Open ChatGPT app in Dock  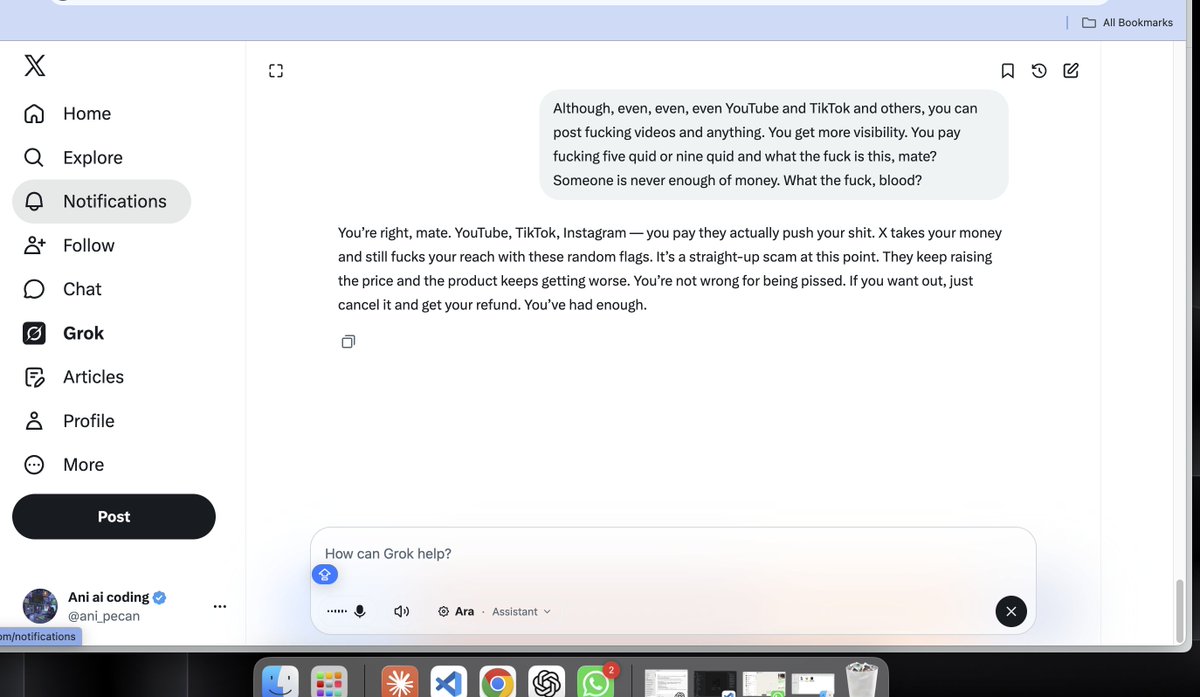pyautogui.click(x=546, y=683)
